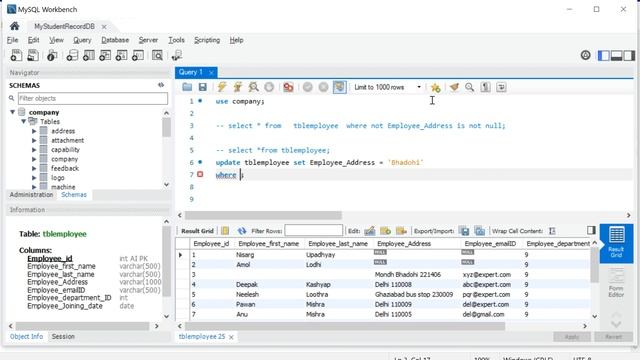Viewport: 640px width, 360px height.
Task: Click the Revert button
Action: 613,337
